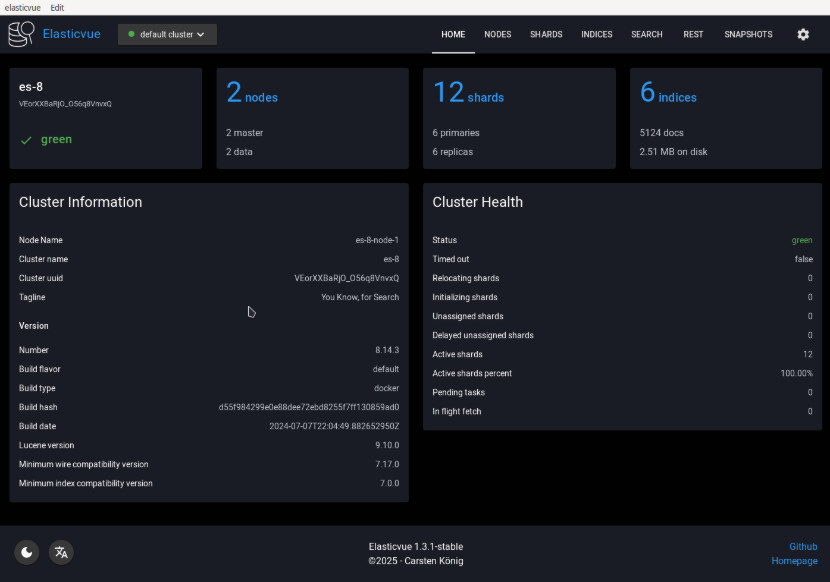Open the Github link in footer

803,547
